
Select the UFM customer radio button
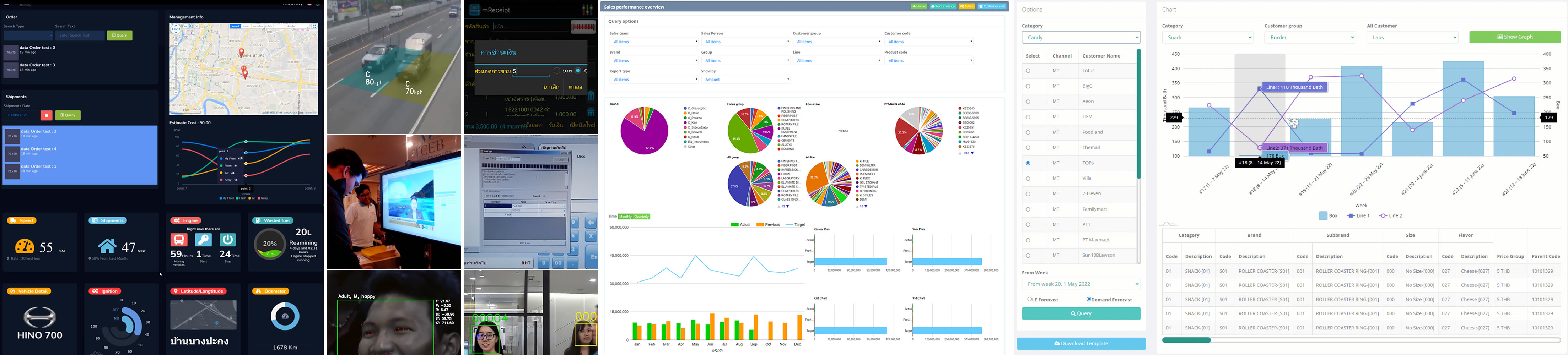click(x=1028, y=117)
